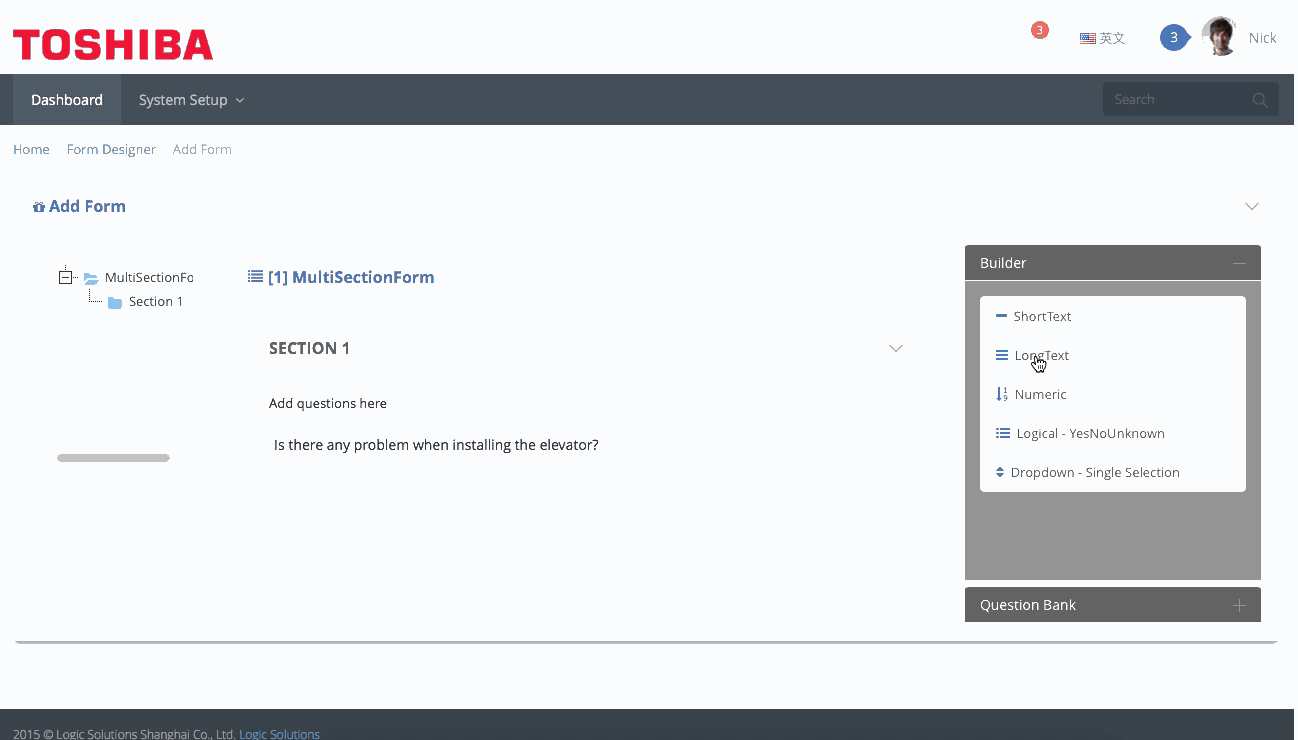Click the Dropdown Single Selection arrows icon

coord(1000,473)
